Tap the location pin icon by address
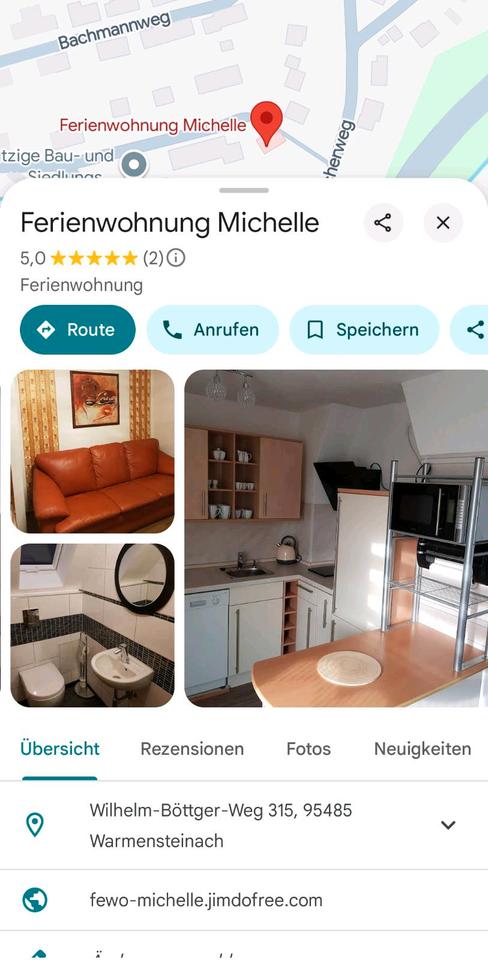This screenshot has height=960, width=488. coord(35,825)
